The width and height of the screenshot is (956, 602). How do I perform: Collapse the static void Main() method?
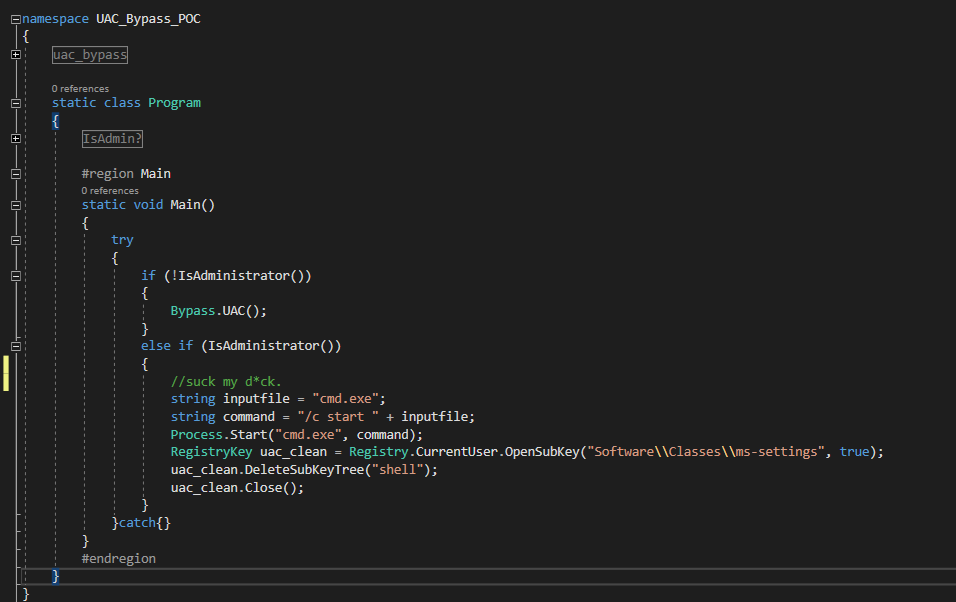coord(16,206)
